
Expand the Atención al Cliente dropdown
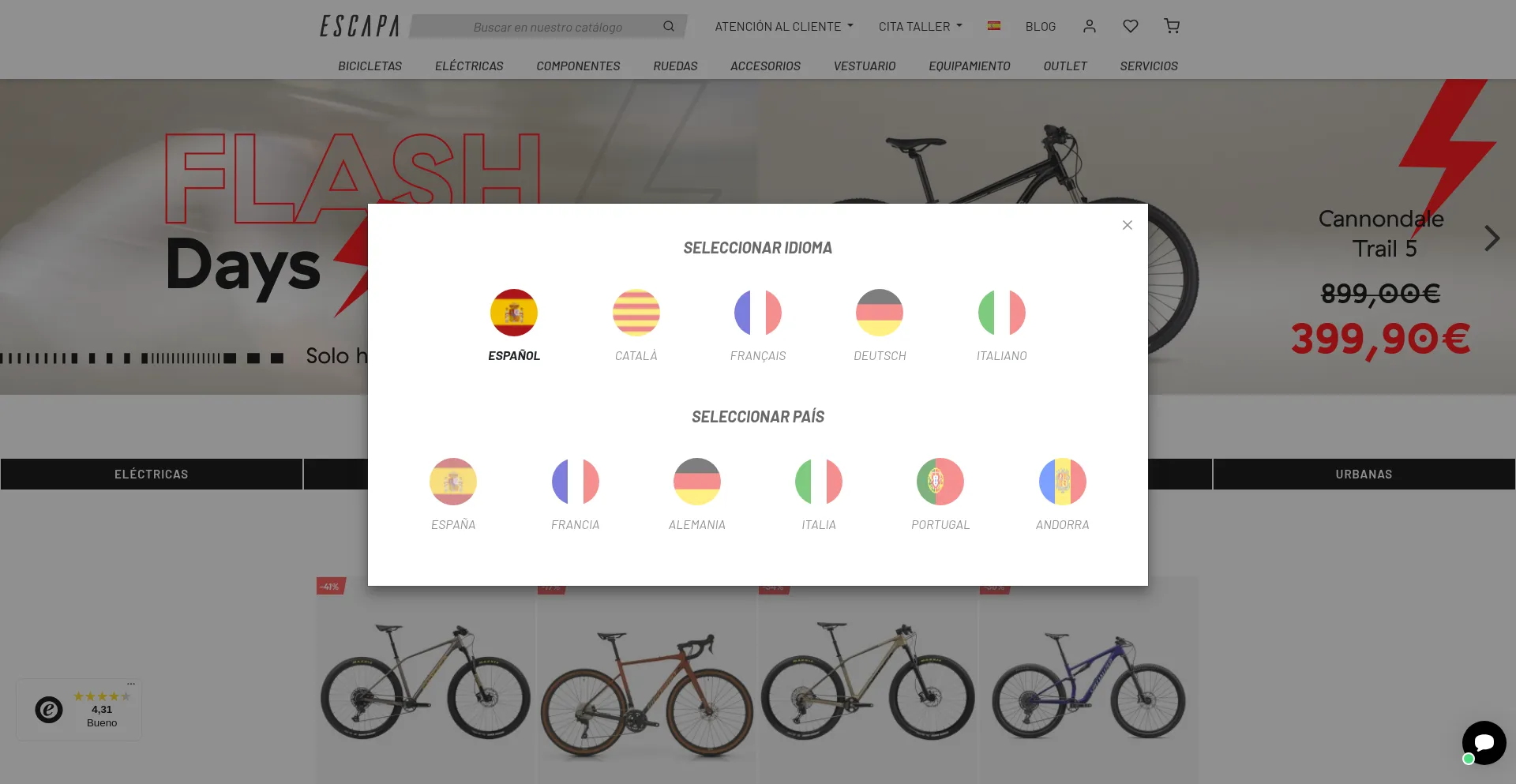(x=784, y=26)
